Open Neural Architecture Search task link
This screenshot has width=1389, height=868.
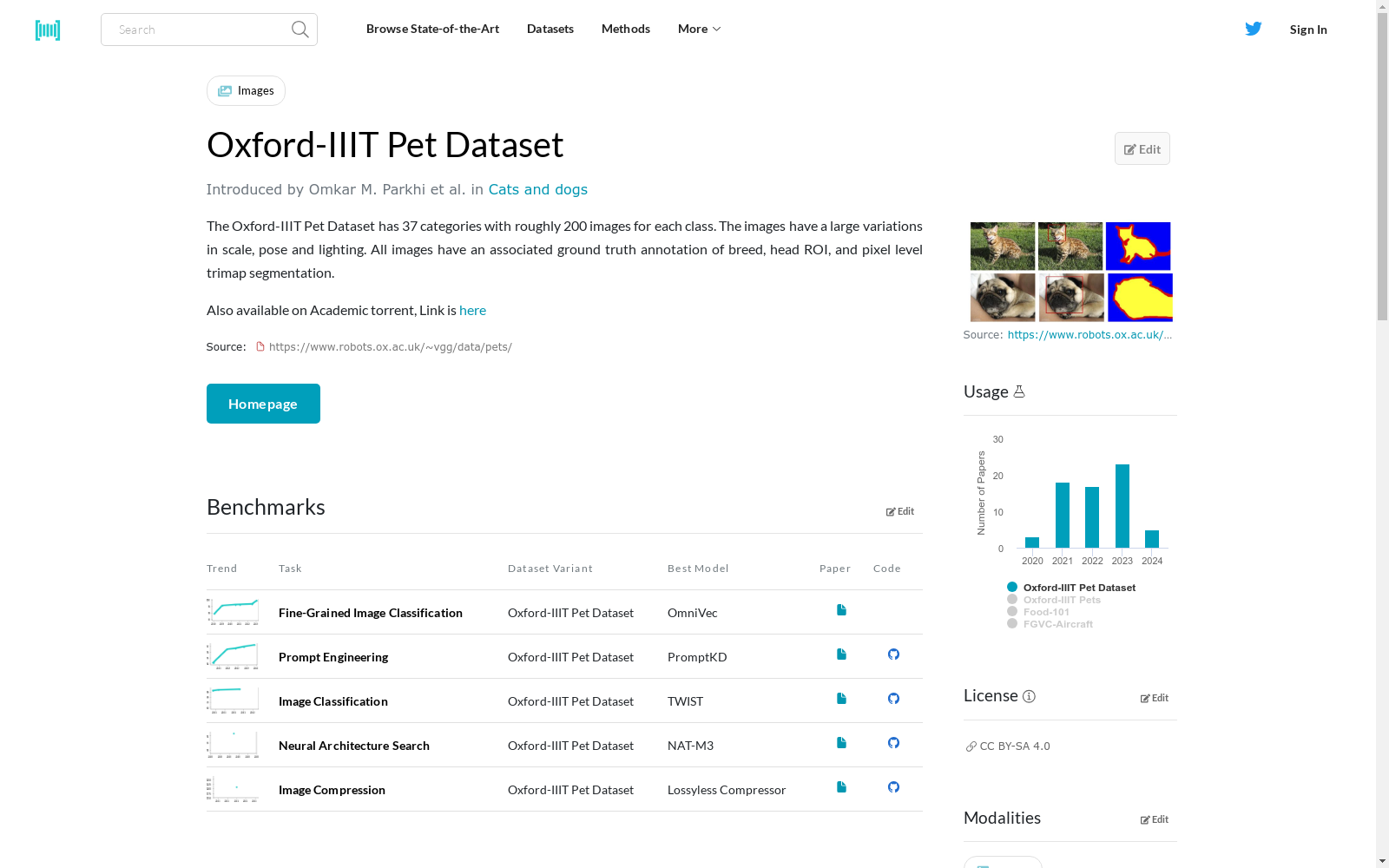pos(354,746)
